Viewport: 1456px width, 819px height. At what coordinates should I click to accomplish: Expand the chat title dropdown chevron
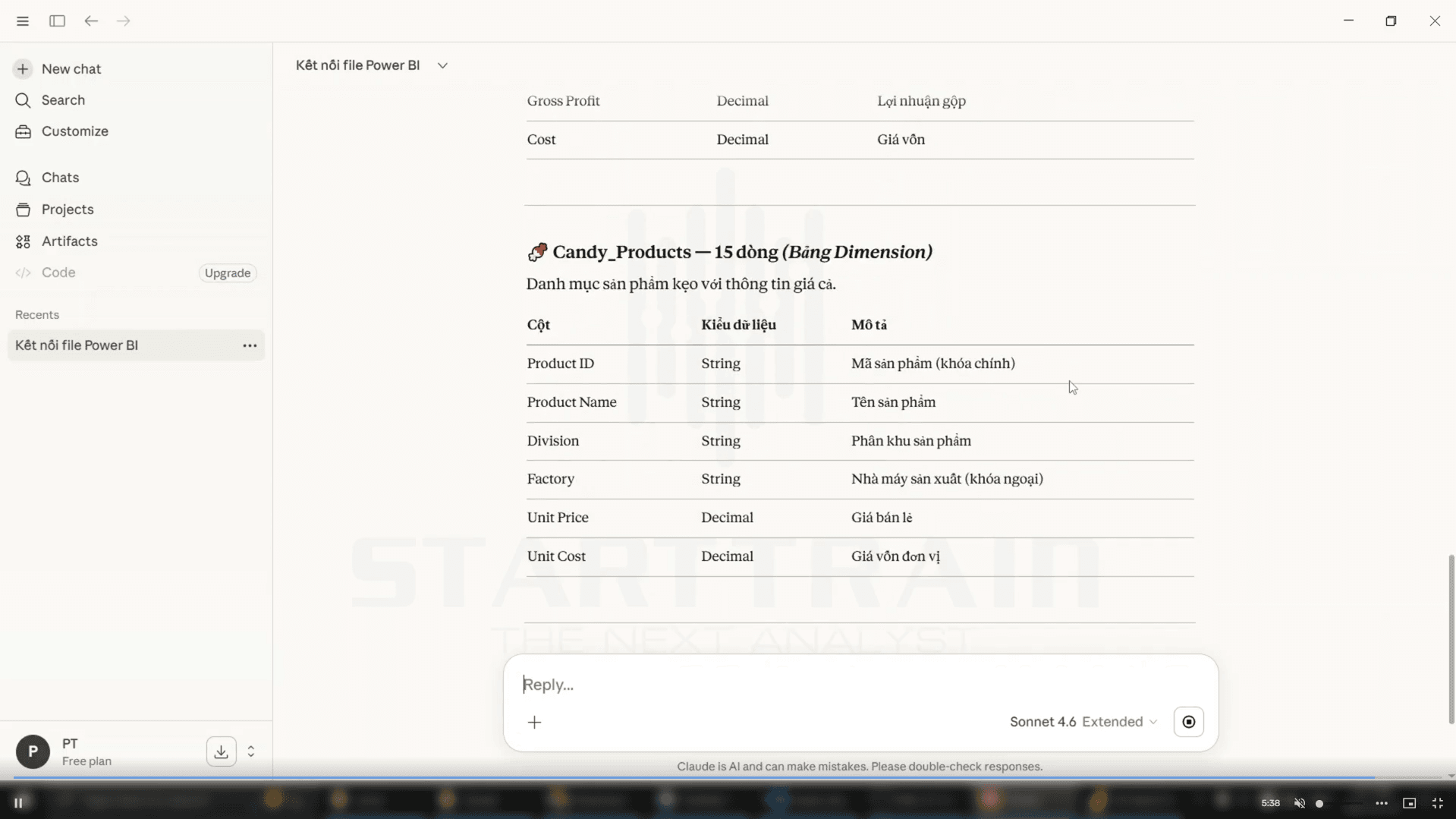(x=442, y=66)
